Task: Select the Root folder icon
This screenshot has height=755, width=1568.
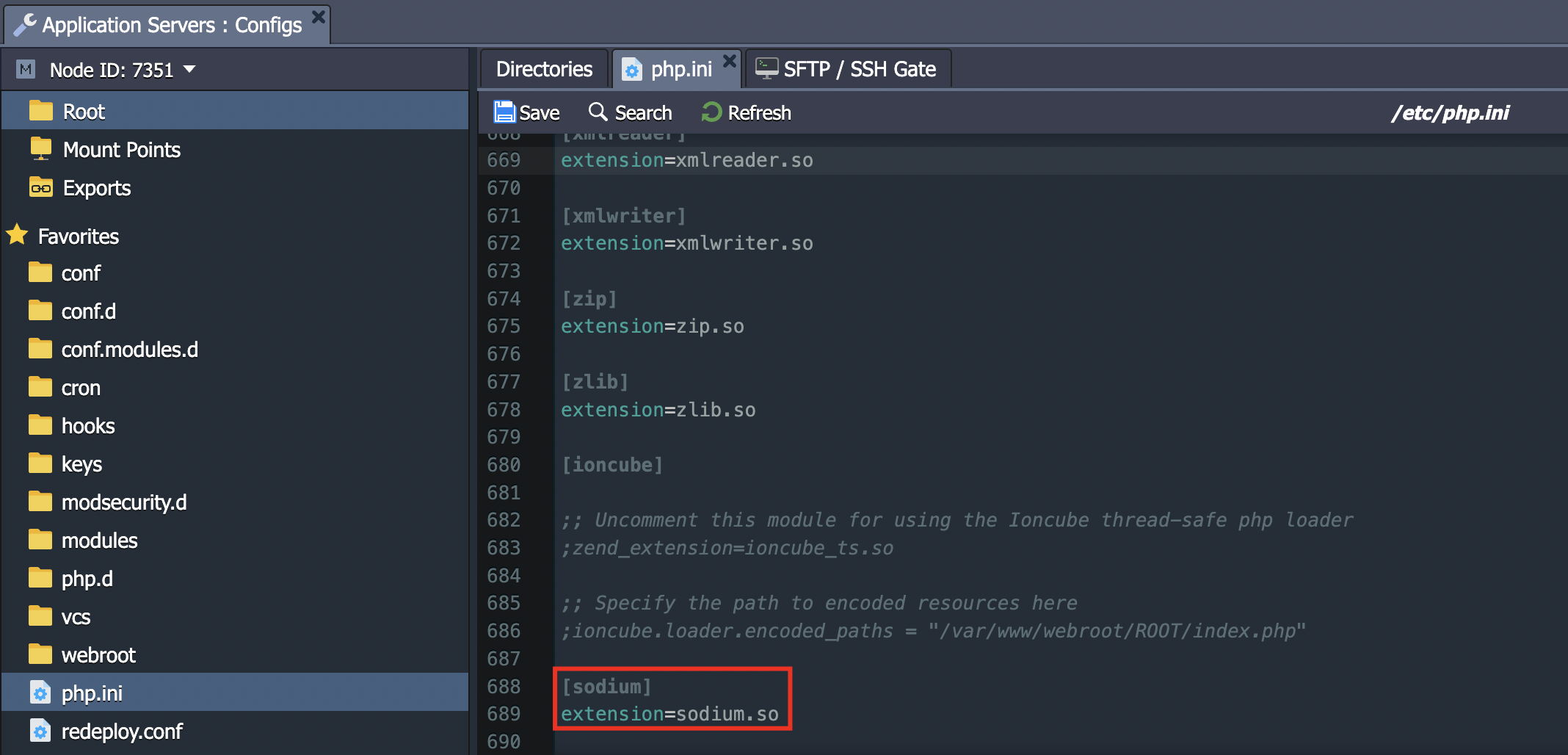Action: click(x=41, y=111)
